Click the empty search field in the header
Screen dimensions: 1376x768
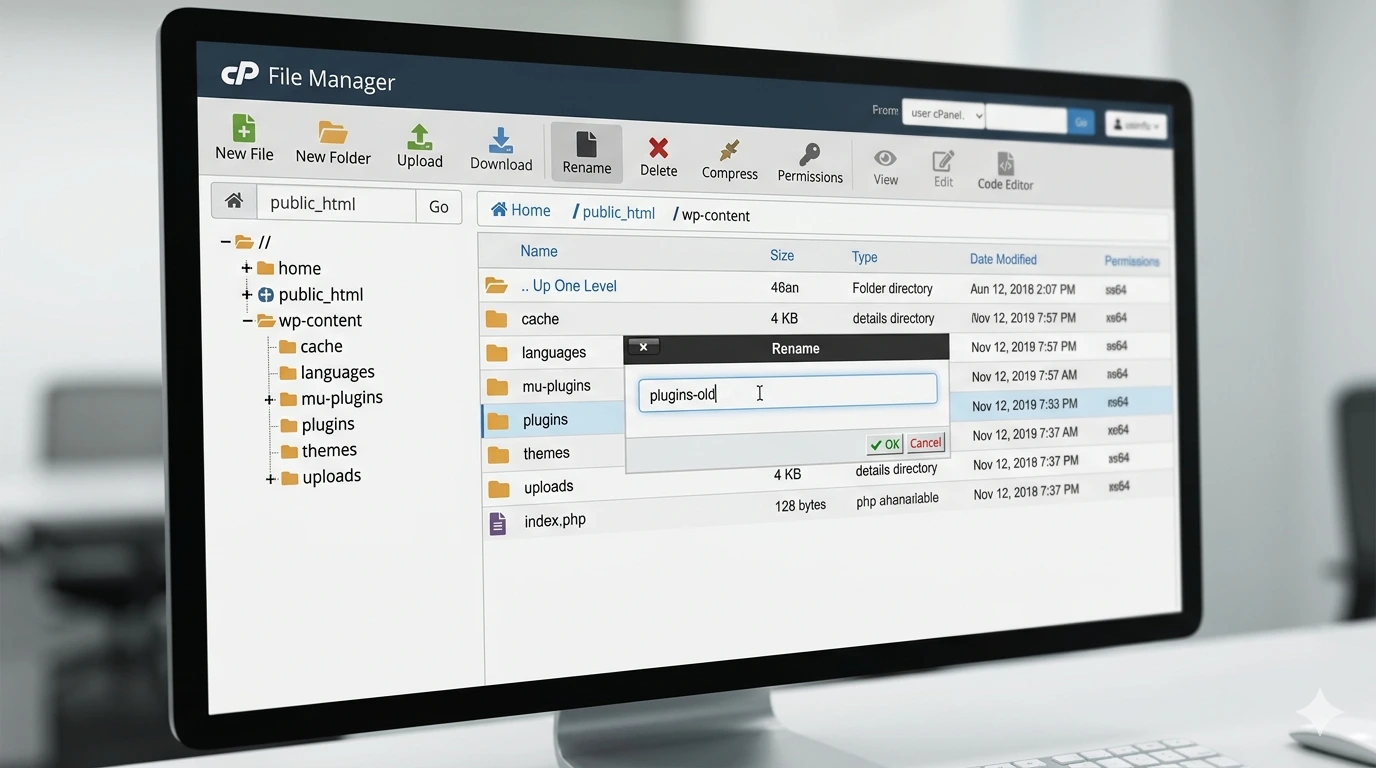tap(1026, 119)
